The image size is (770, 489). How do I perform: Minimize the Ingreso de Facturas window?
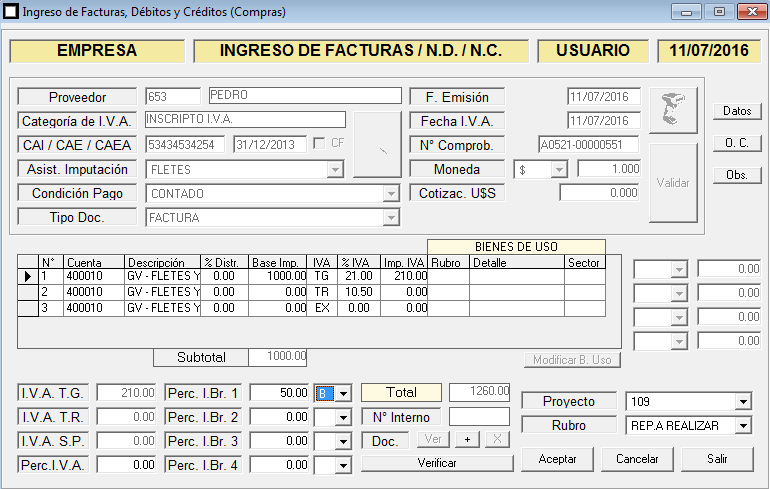click(x=687, y=12)
